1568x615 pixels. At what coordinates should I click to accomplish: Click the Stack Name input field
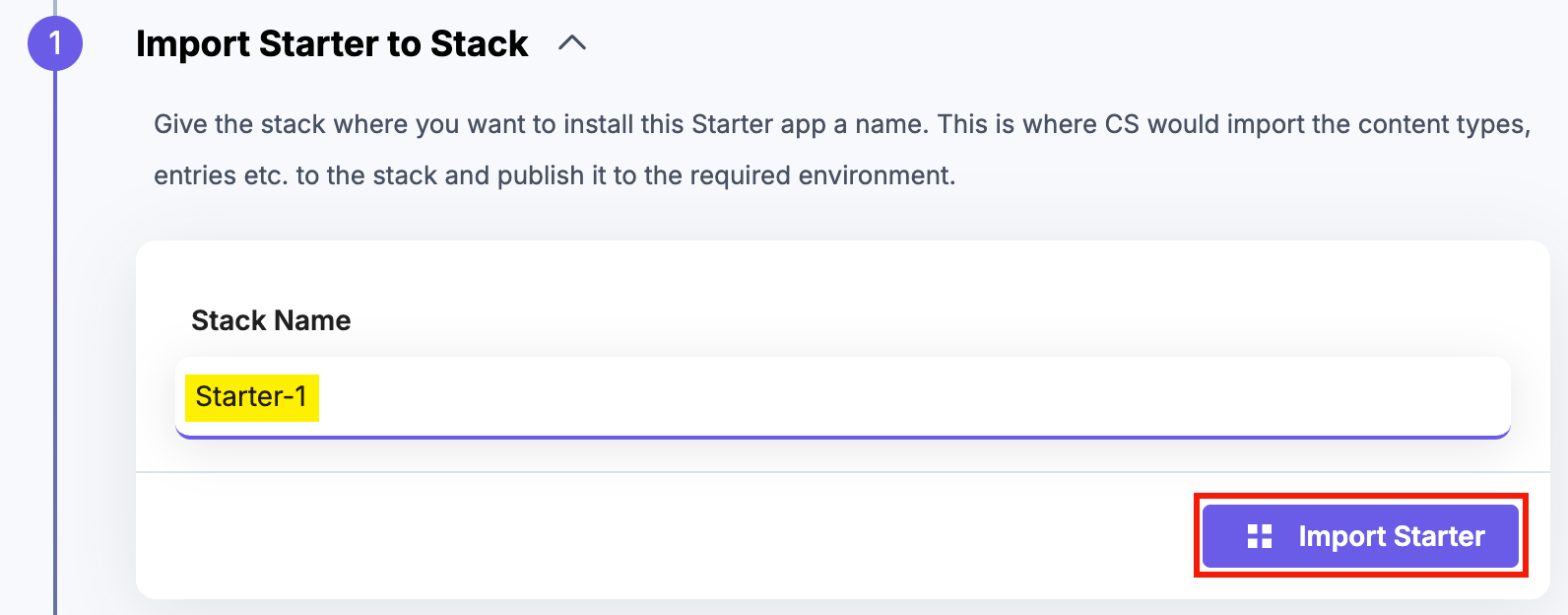click(x=842, y=397)
